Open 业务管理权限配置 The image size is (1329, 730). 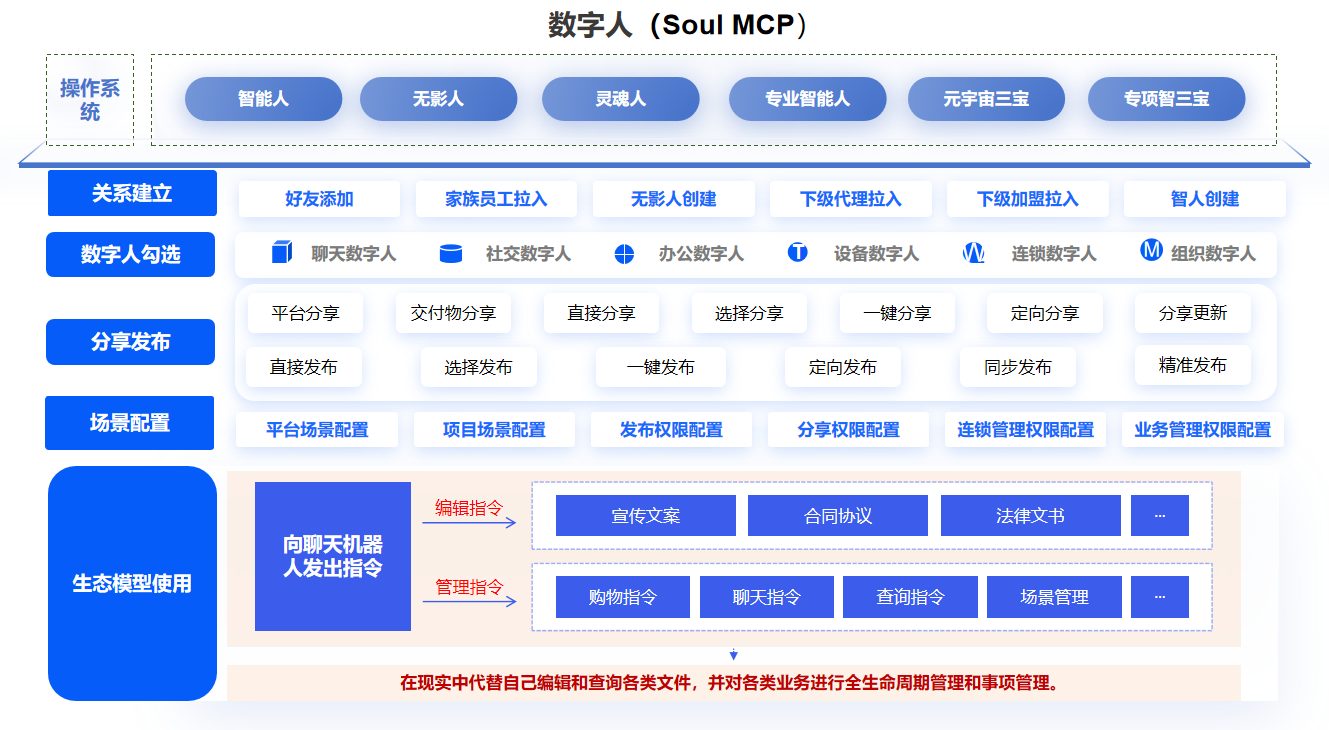(x=1202, y=430)
